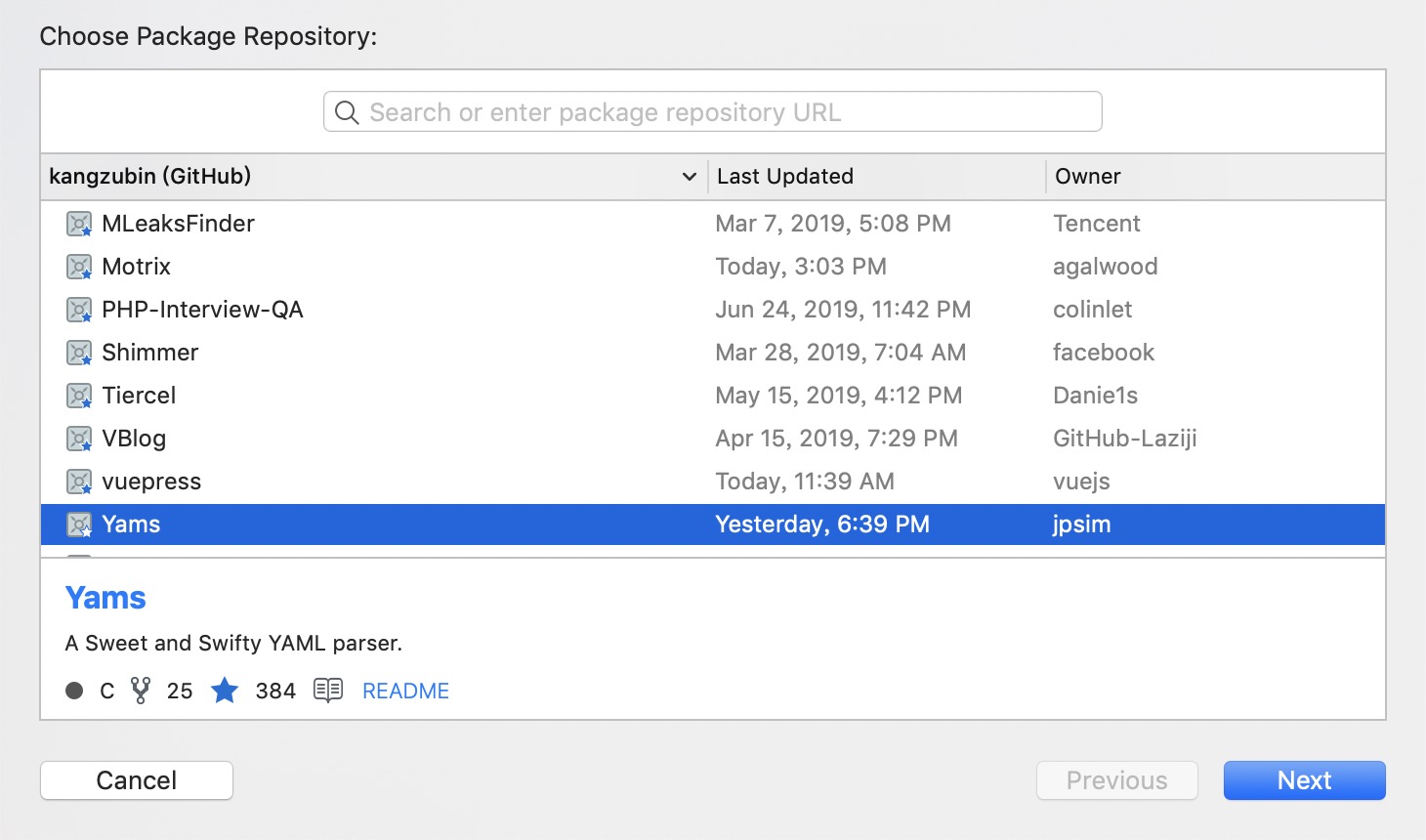Click the Motrix repository icon
The height and width of the screenshot is (840, 1426).
click(x=79, y=267)
